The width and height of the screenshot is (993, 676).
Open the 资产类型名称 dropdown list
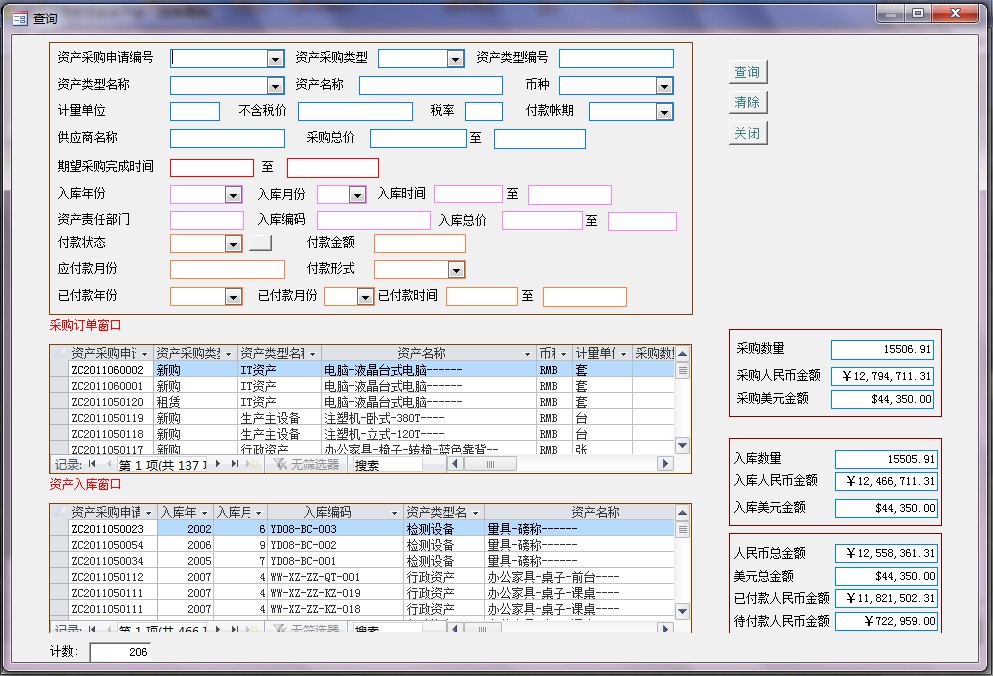[275, 86]
